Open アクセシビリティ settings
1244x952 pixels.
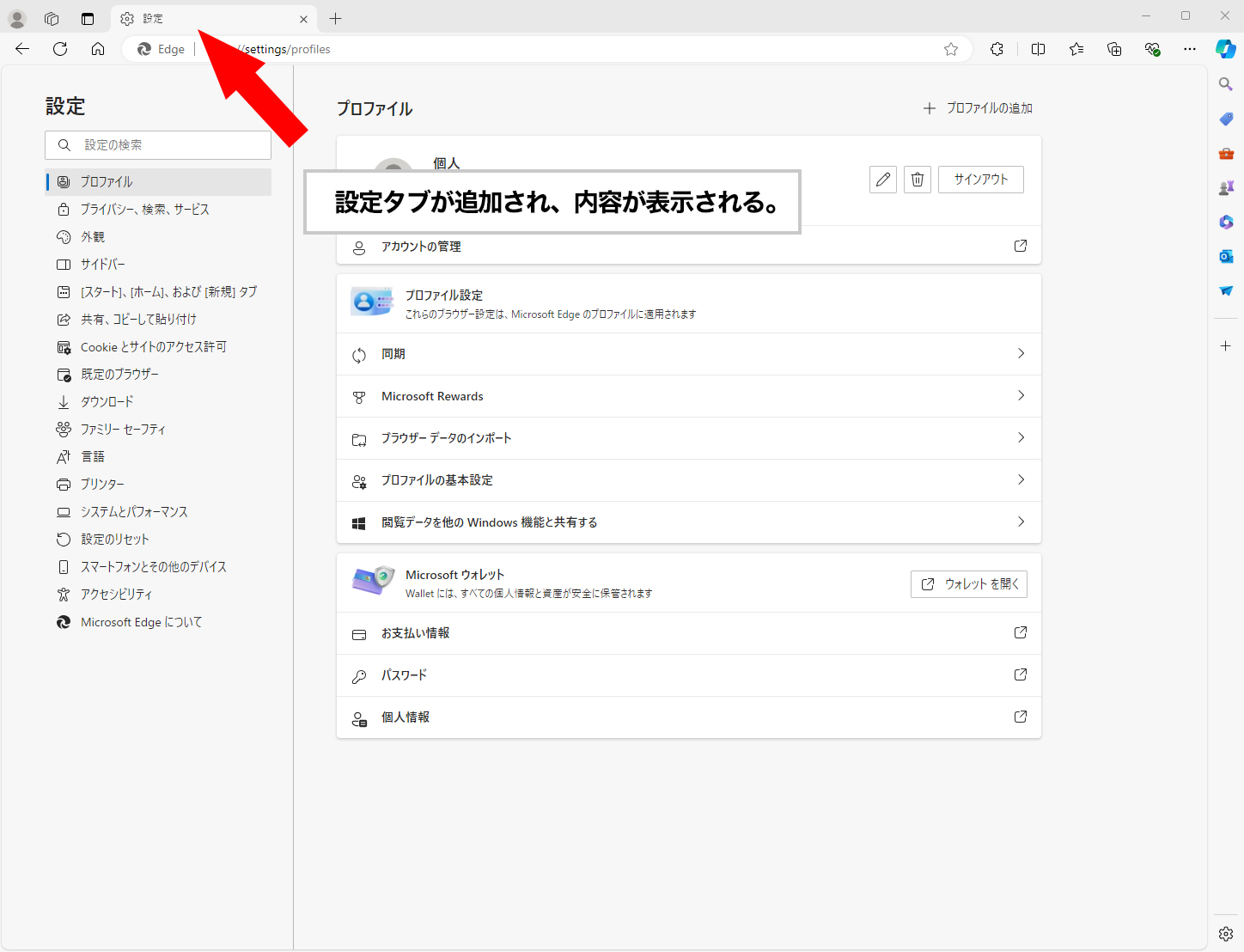tap(158, 595)
